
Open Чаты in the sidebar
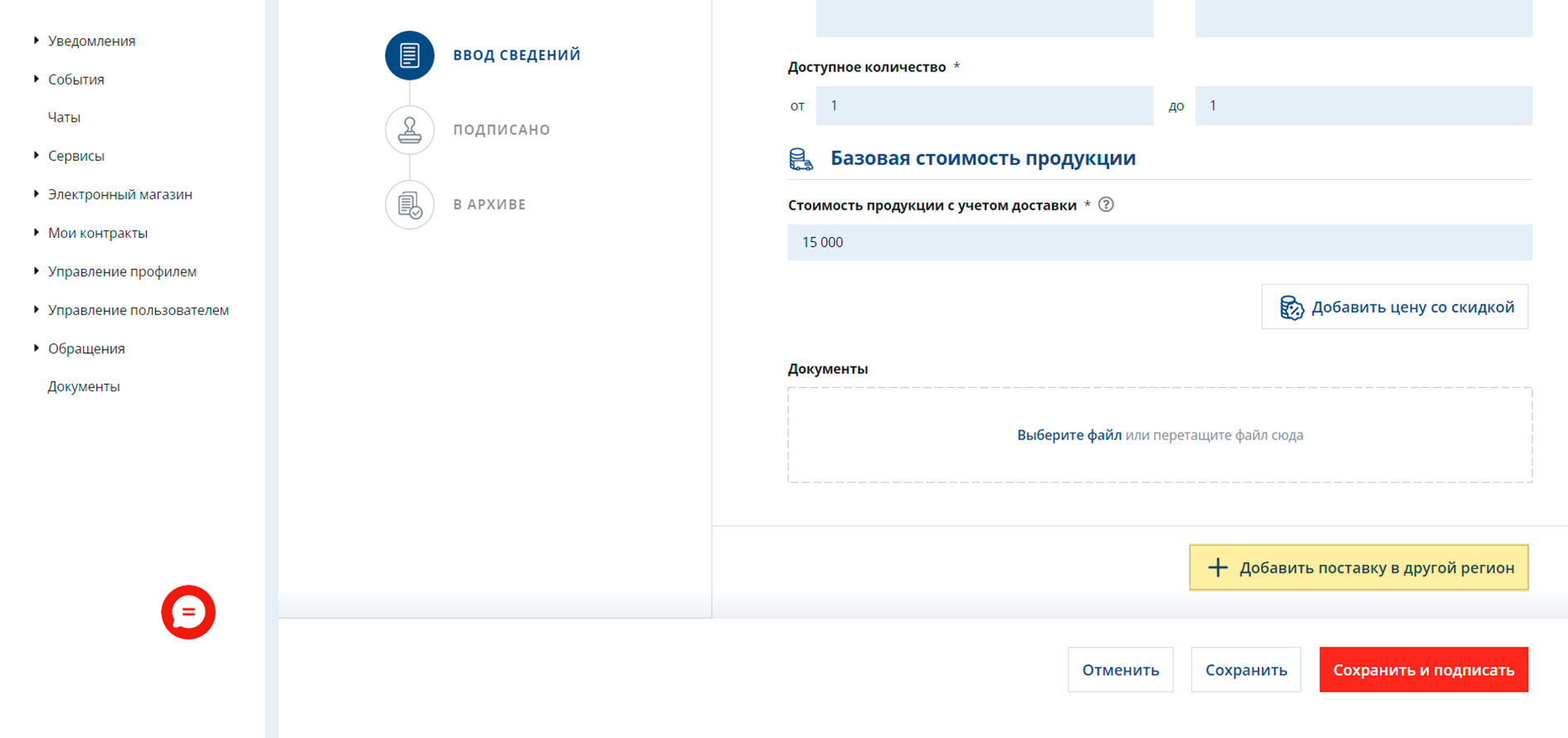coord(64,118)
